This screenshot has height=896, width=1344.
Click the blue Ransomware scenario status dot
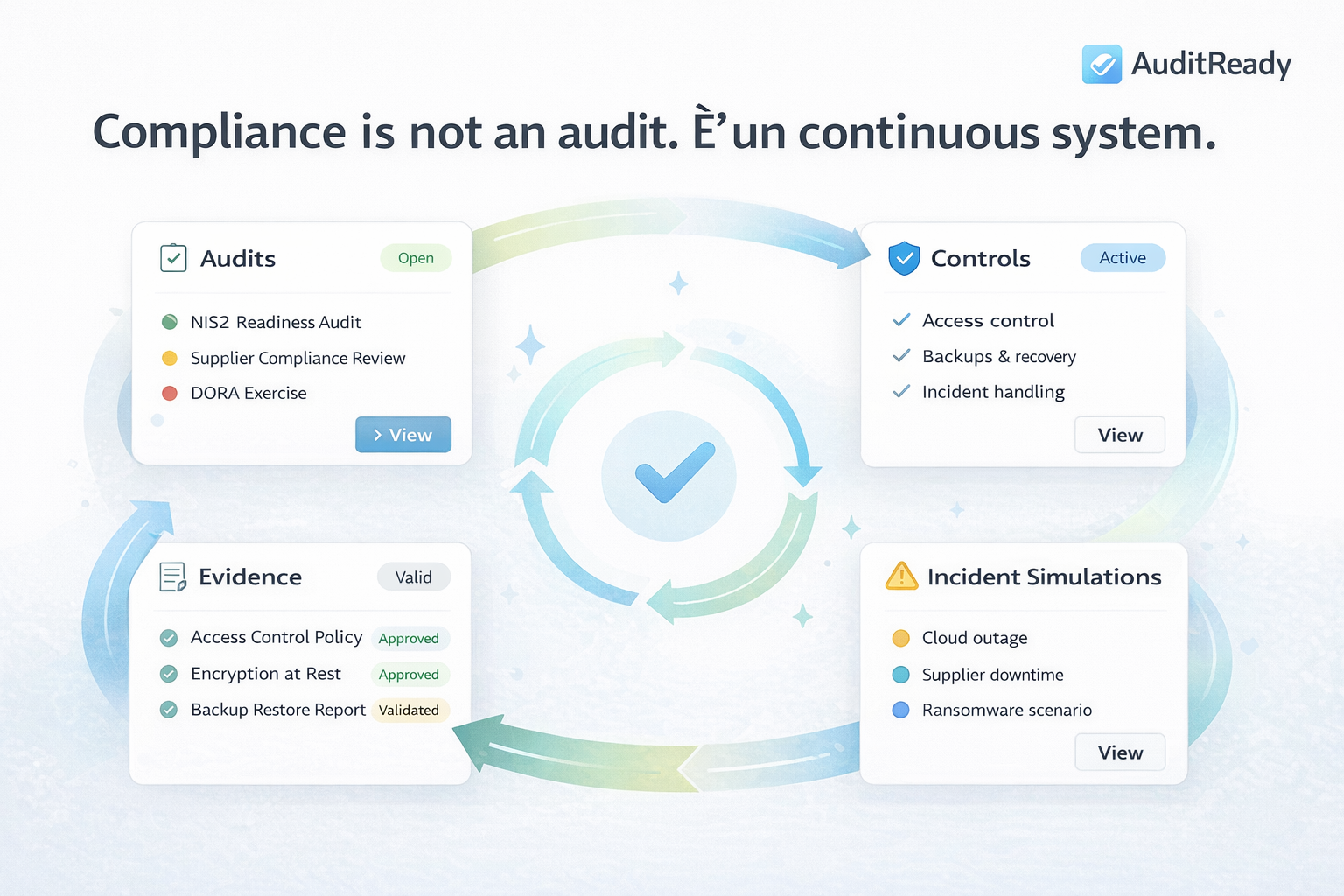click(x=900, y=710)
